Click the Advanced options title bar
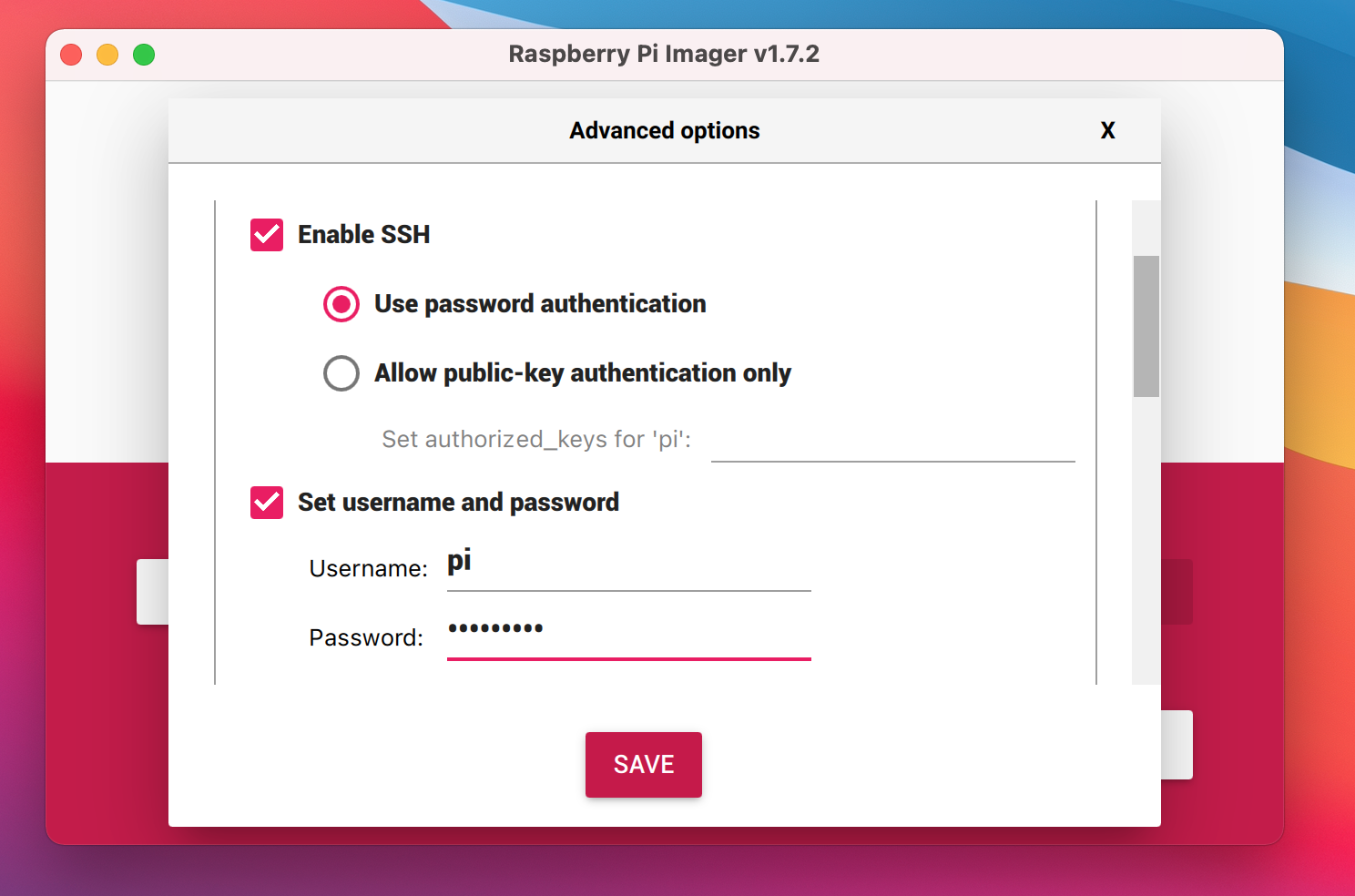Viewport: 1355px width, 896px height. click(664, 130)
